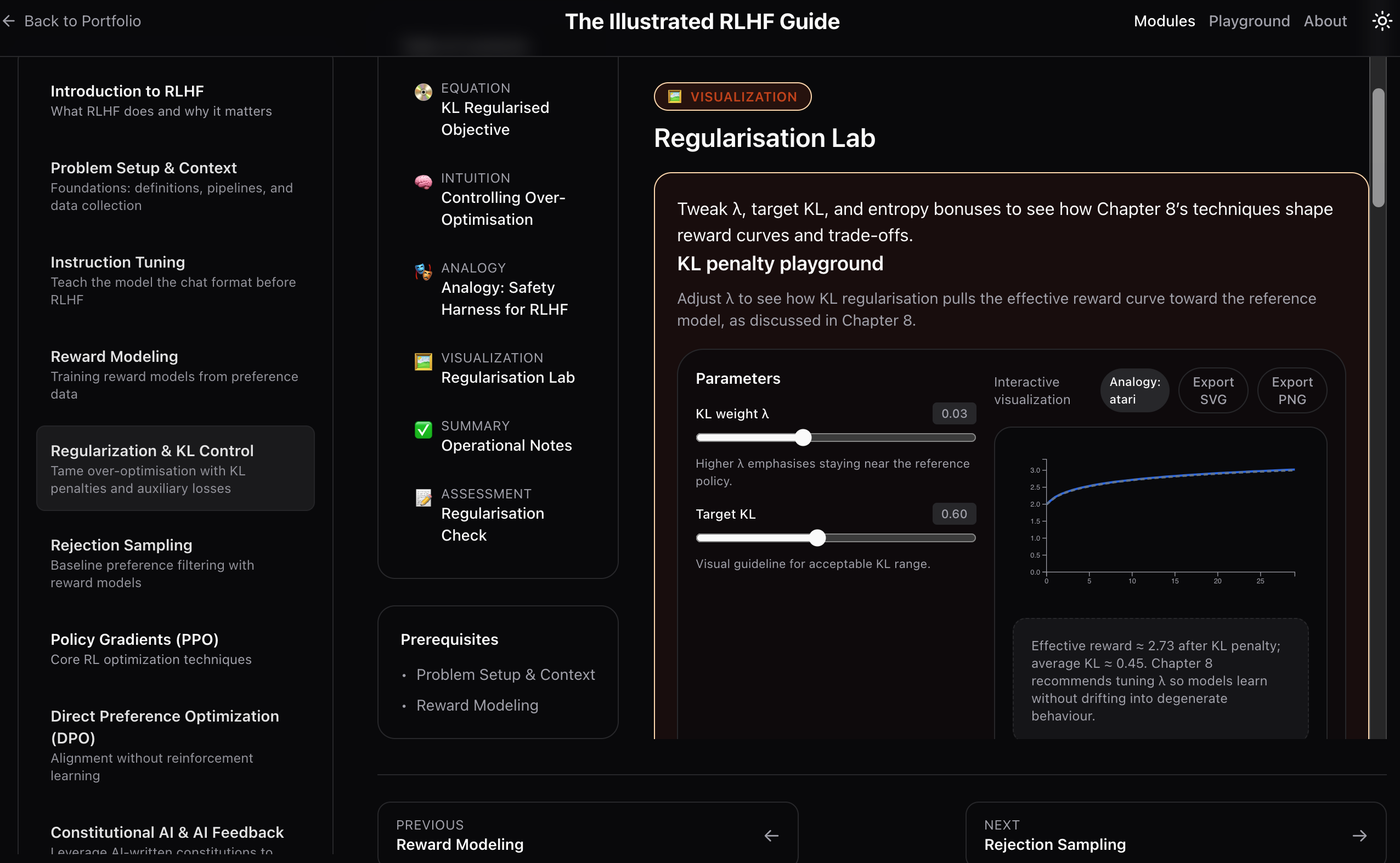Image resolution: width=1400 pixels, height=863 pixels.
Task: Click the Next arrow toward Rejection Sampling
Action: click(x=1359, y=835)
